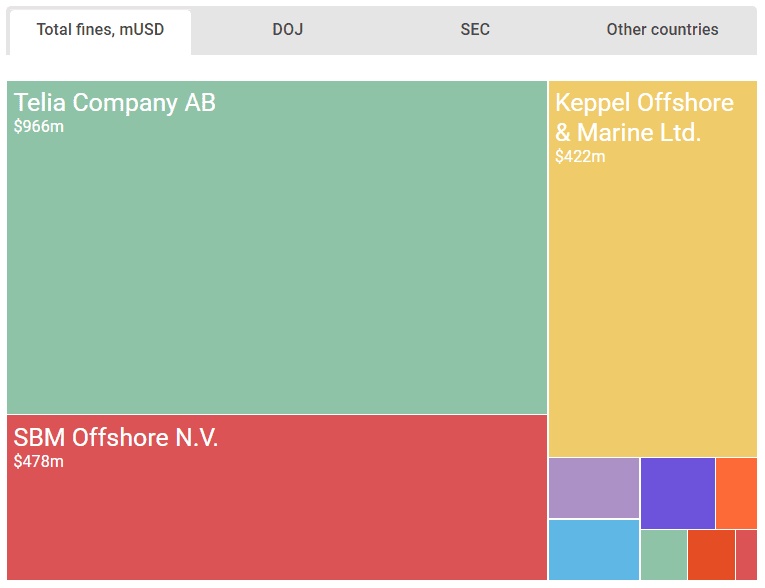Image resolution: width=765 pixels, height=588 pixels.
Task: Click the light blue treemap tile
Action: [594, 550]
